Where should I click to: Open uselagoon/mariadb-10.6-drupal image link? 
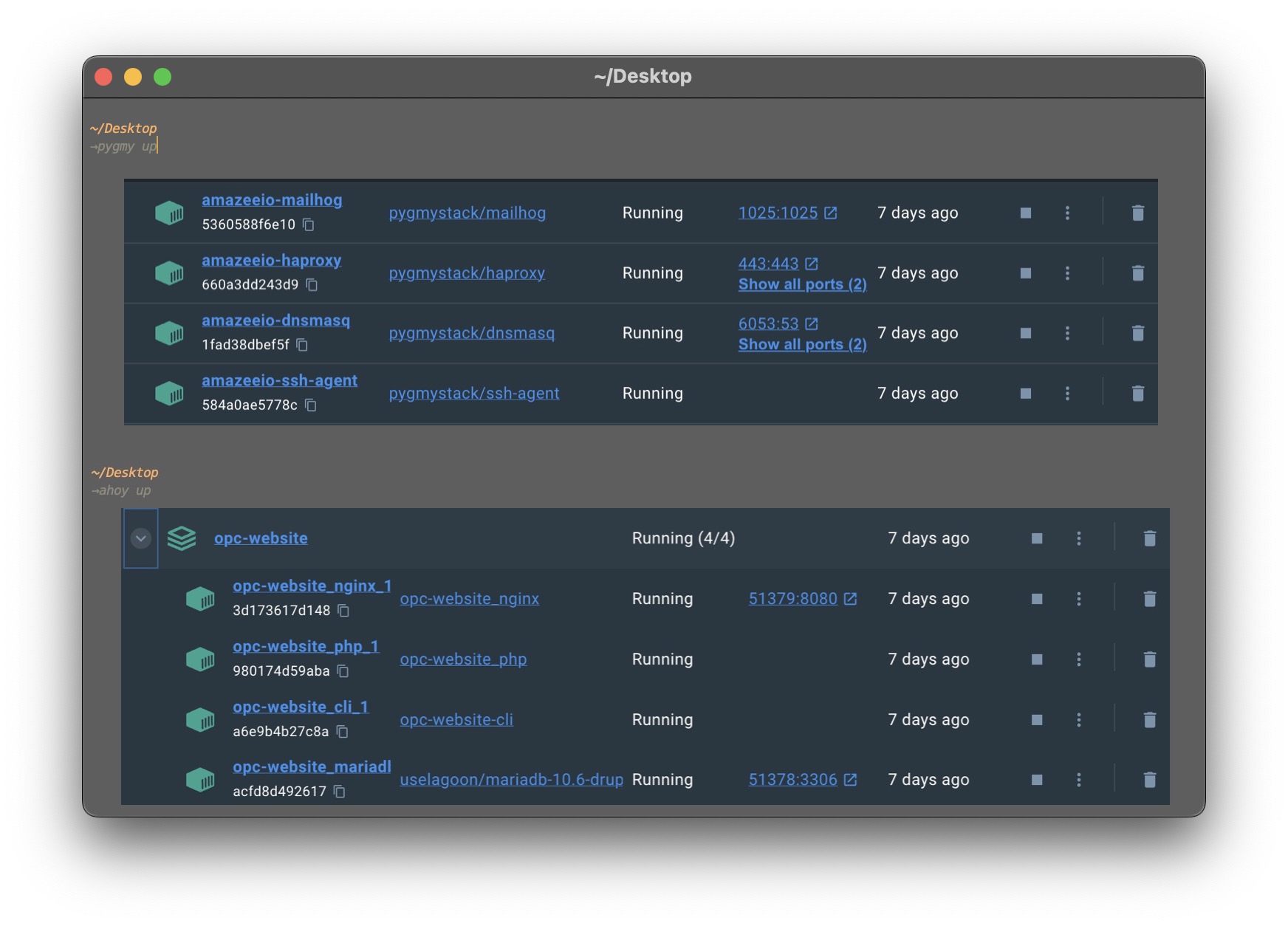tap(511, 780)
